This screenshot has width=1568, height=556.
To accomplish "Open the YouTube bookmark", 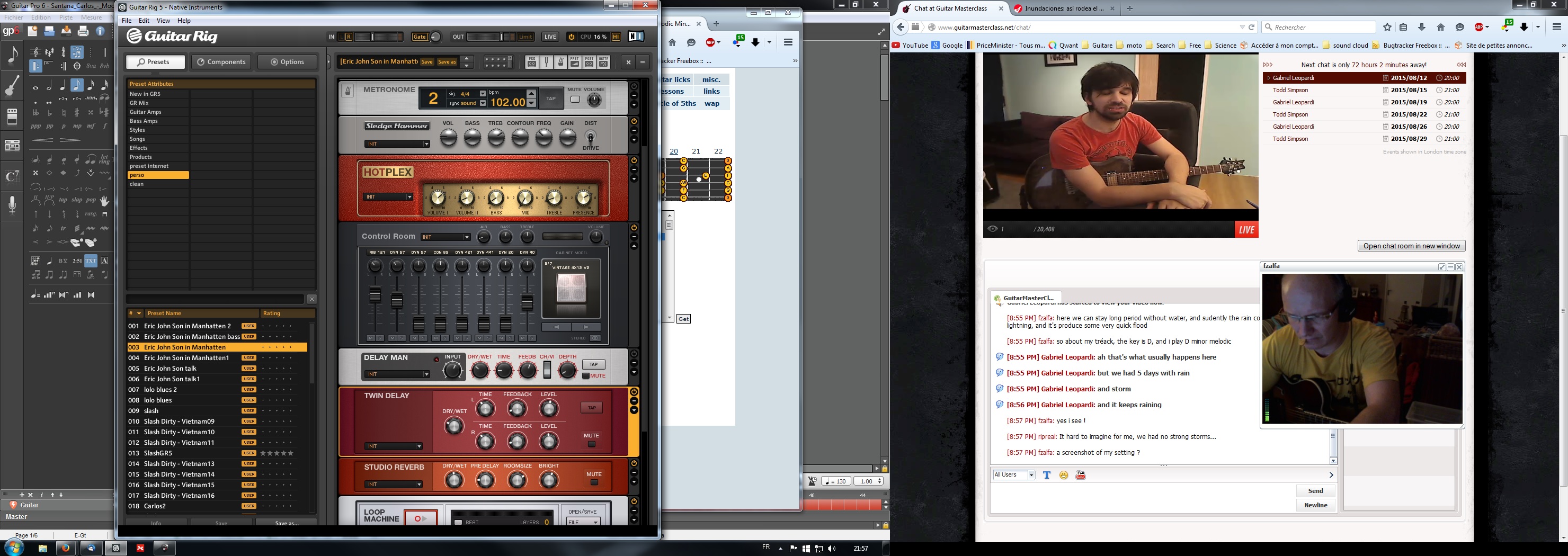I will click(x=910, y=45).
